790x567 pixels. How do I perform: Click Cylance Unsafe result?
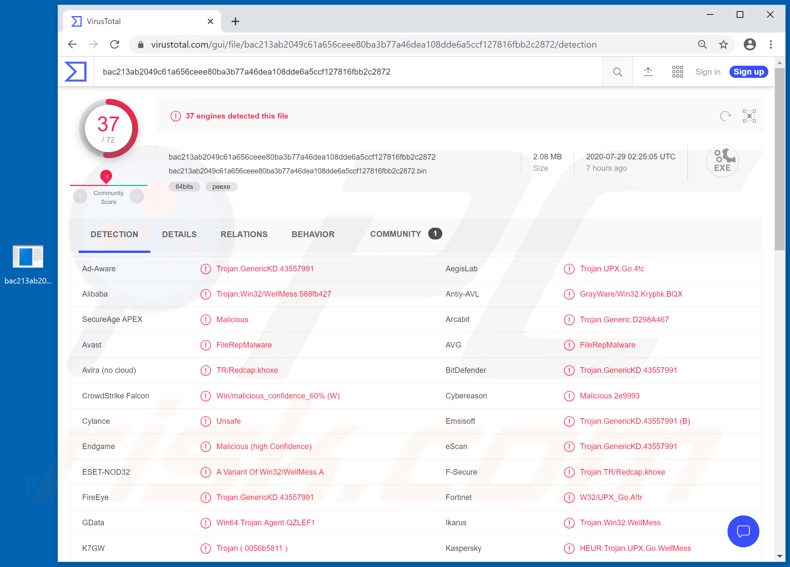click(x=228, y=421)
